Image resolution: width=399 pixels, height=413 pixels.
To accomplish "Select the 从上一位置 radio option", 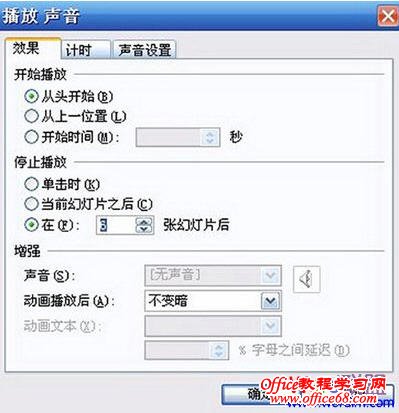I will [31, 116].
